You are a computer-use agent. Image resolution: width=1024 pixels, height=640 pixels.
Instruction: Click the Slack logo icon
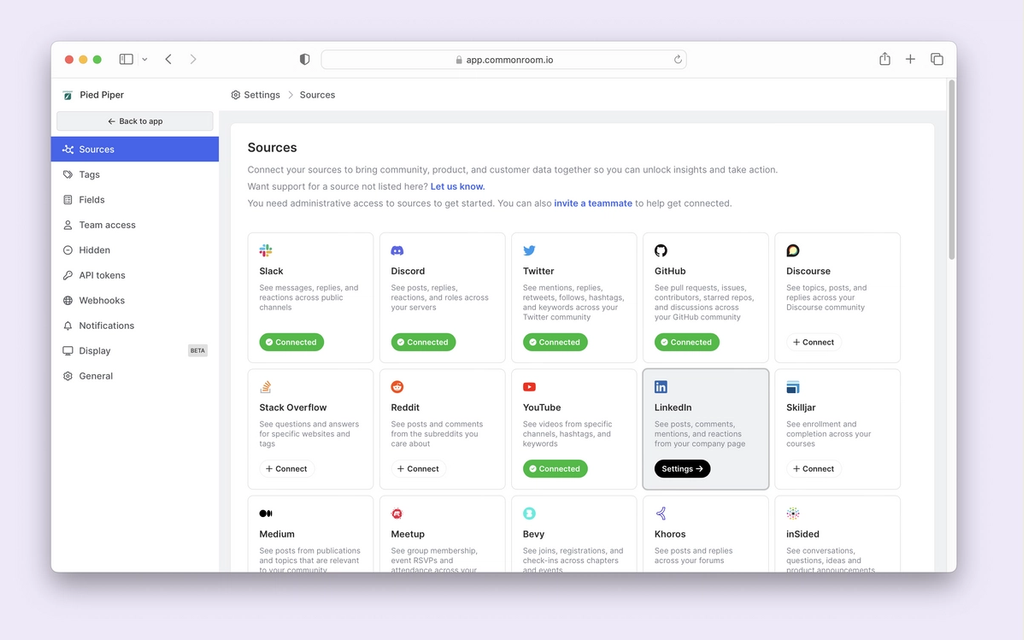pyautogui.click(x=265, y=250)
